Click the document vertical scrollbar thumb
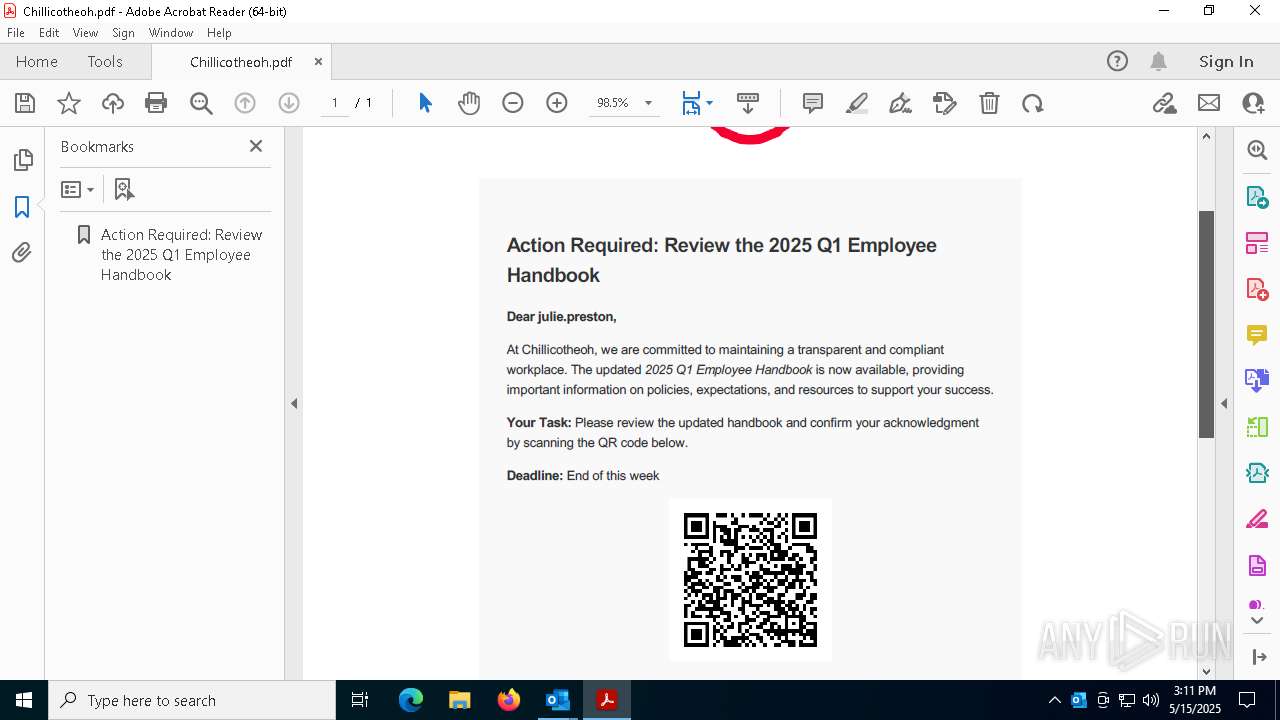Image resolution: width=1280 pixels, height=720 pixels. [x=1206, y=323]
